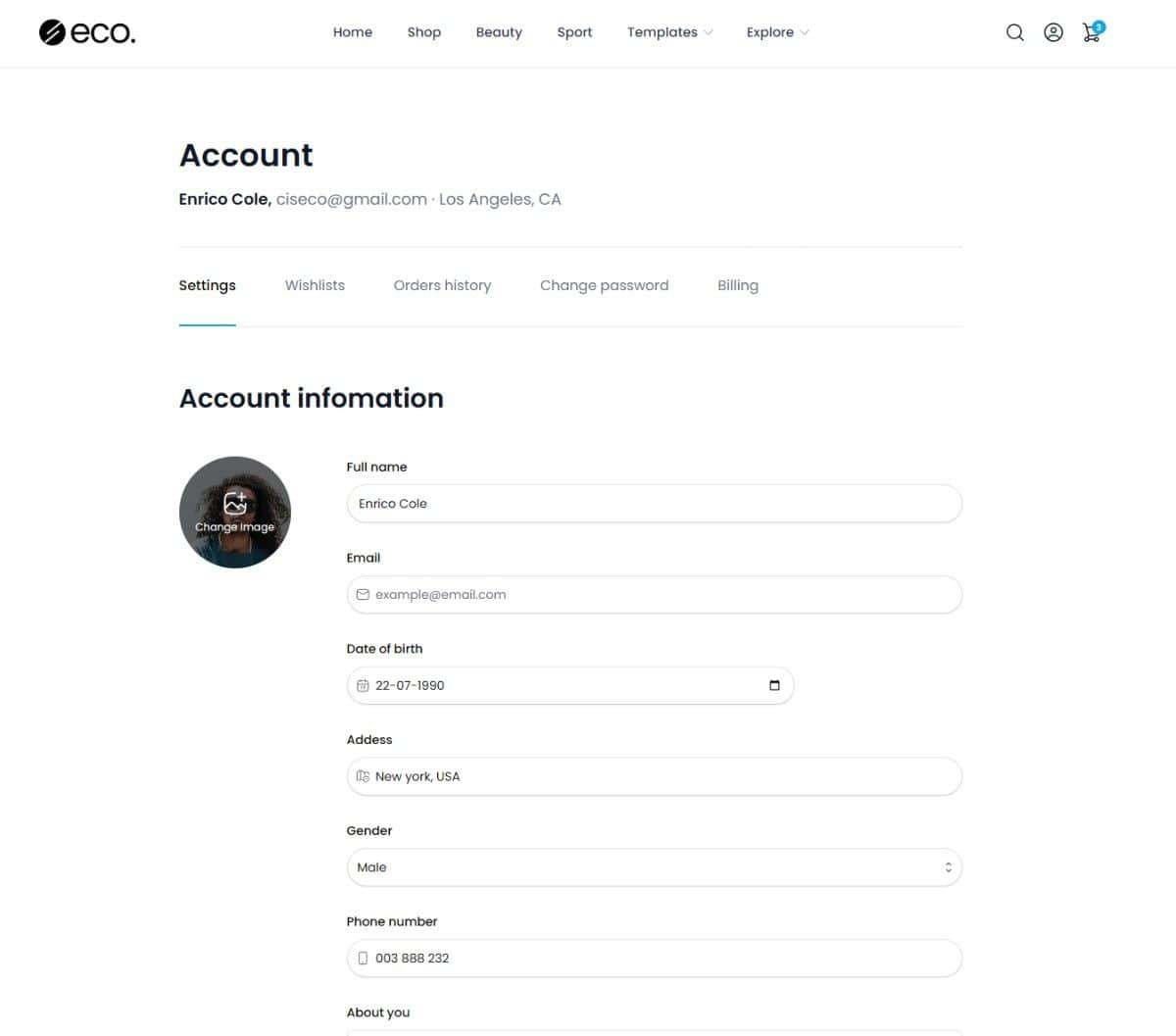Open the Orders history tab
Viewport: 1176px width, 1036px height.
pyautogui.click(x=442, y=285)
